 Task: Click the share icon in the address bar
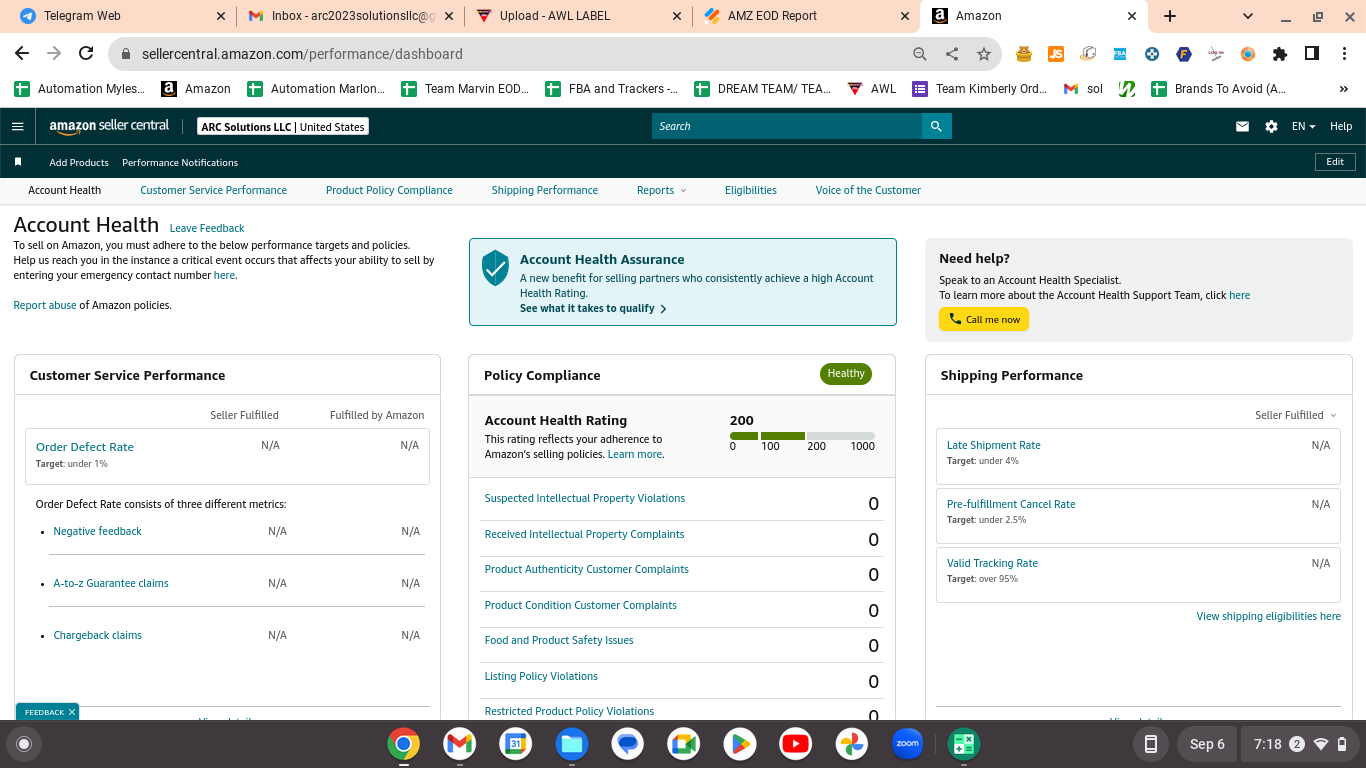[x=952, y=54]
